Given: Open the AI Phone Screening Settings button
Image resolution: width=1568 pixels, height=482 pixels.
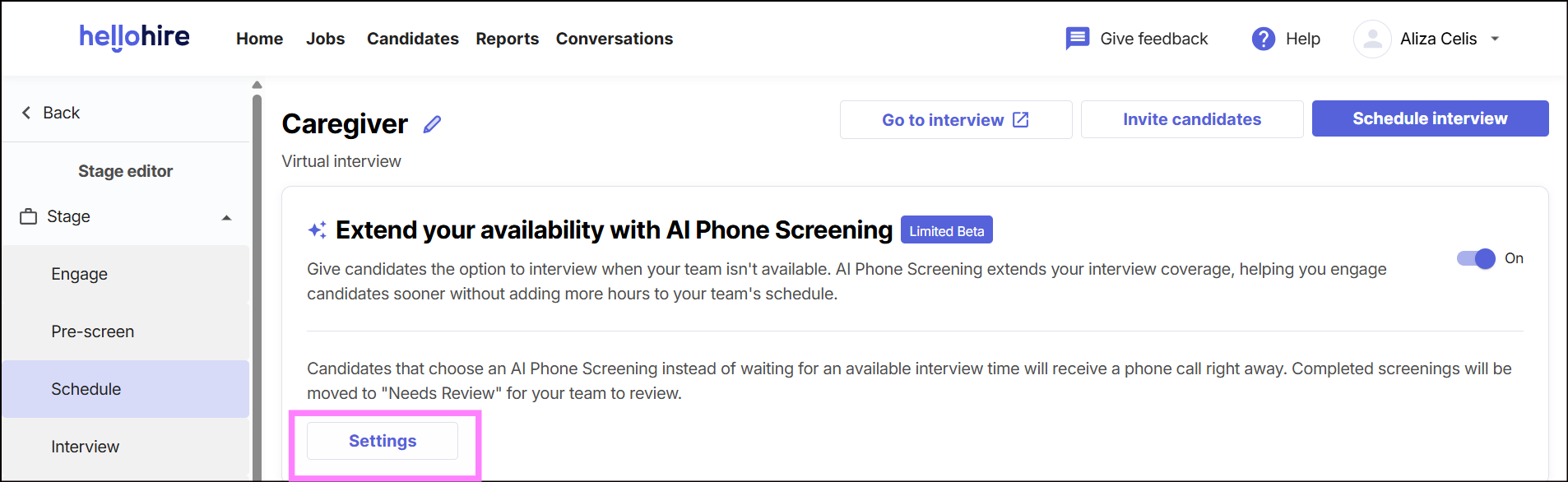Looking at the screenshot, I should (x=383, y=441).
